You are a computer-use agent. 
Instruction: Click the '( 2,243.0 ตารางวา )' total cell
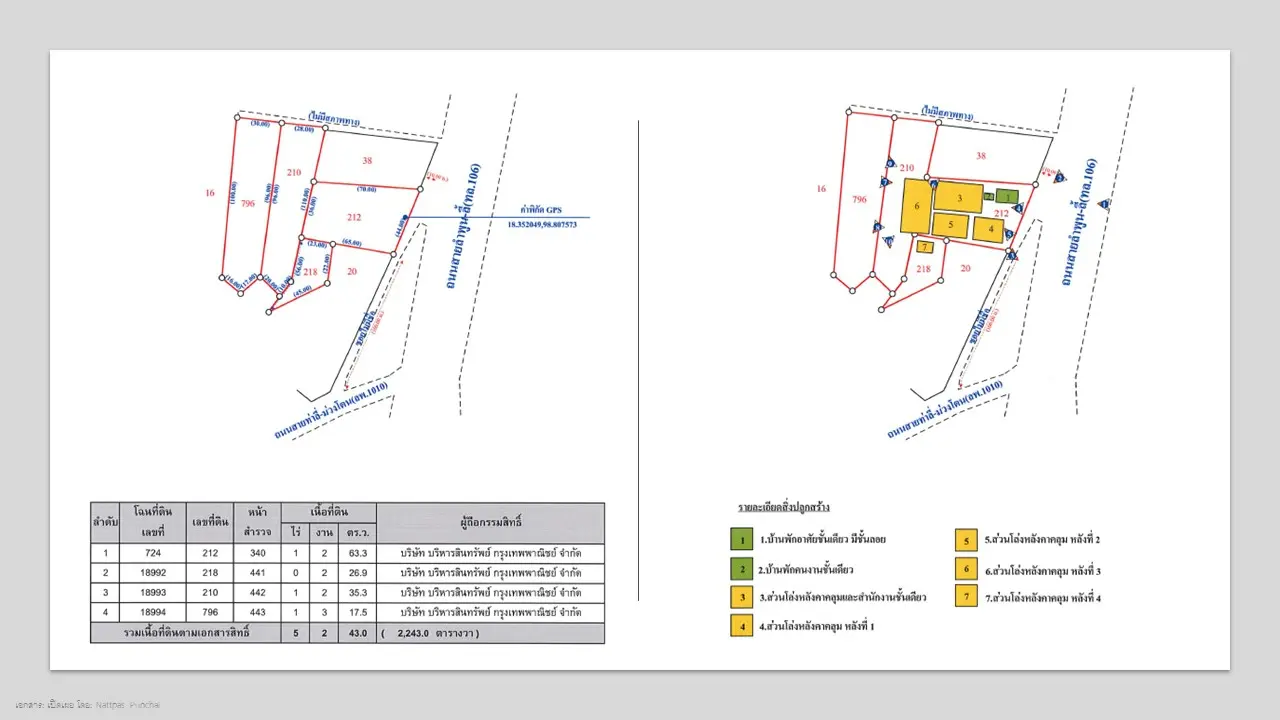(491, 633)
